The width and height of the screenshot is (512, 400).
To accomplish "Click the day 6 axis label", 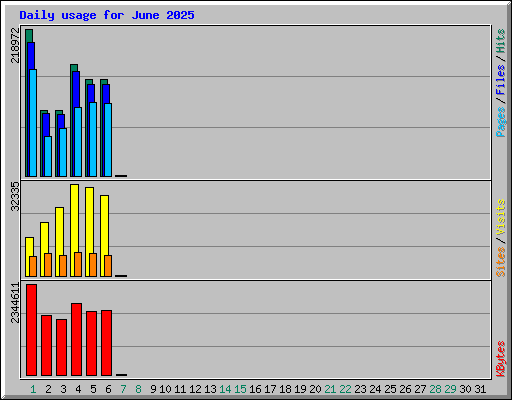I will tap(108, 389).
